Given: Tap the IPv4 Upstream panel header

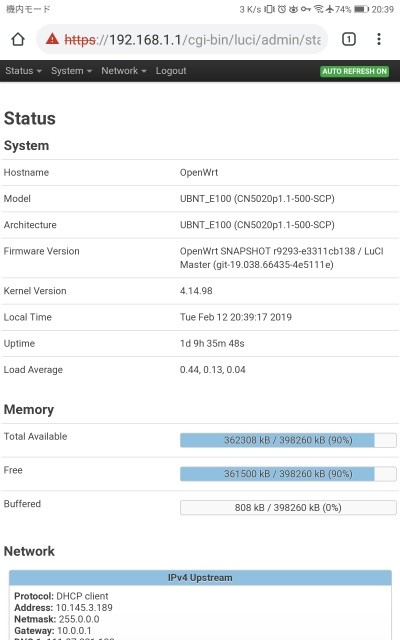Looking at the screenshot, I should tap(200, 578).
